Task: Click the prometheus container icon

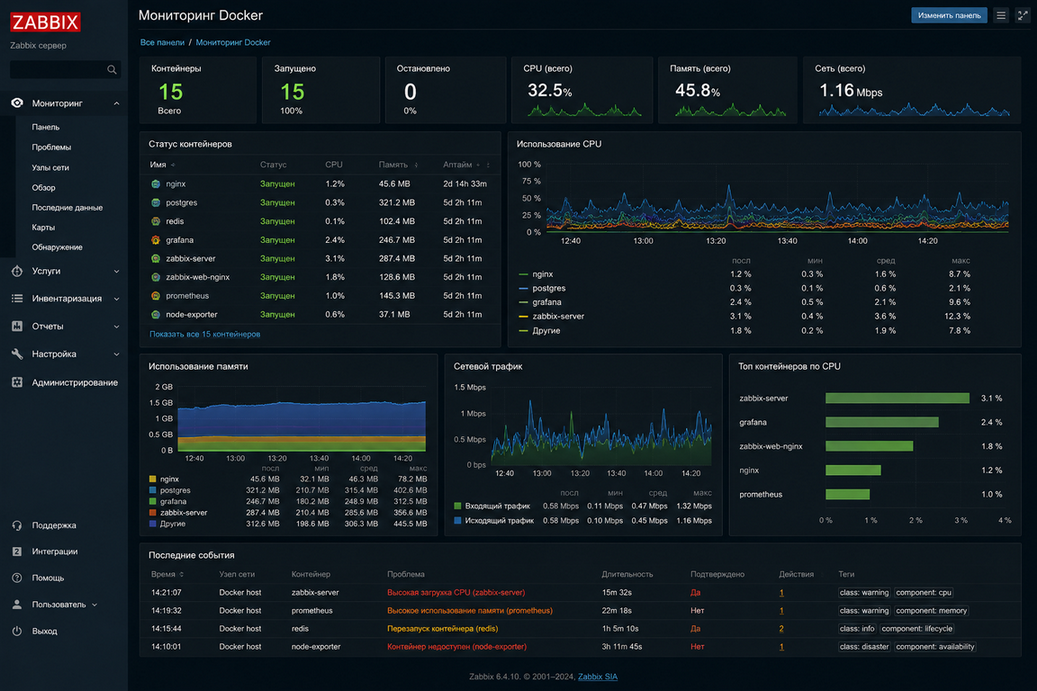Action: pos(155,296)
